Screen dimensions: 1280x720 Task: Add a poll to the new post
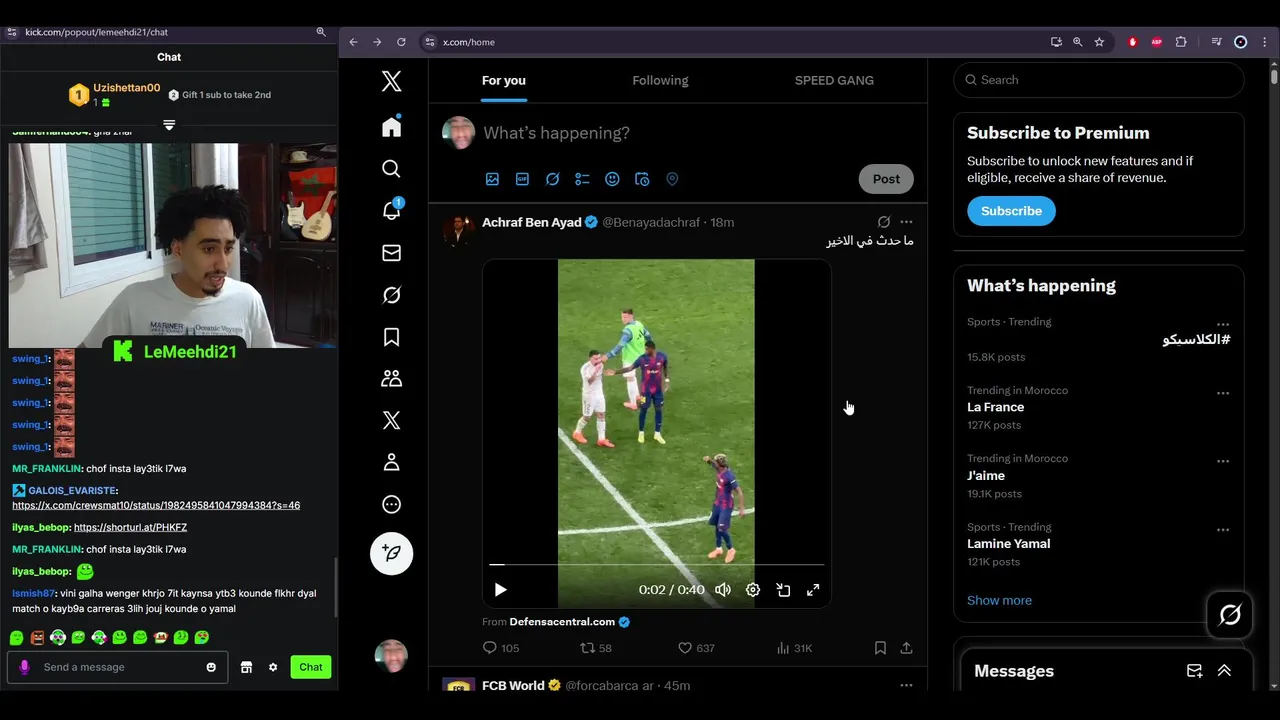[582, 179]
